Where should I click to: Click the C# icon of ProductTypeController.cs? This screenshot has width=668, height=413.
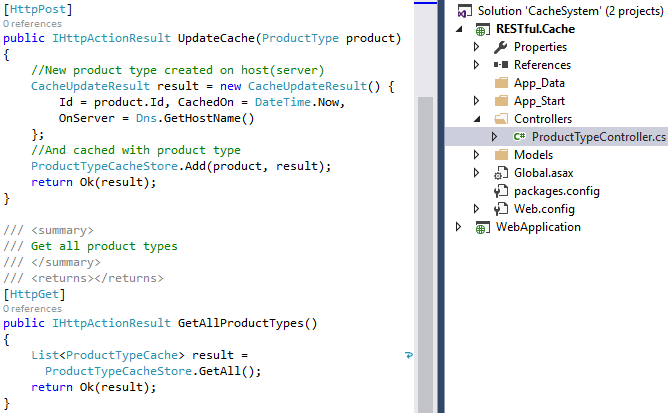tap(519, 136)
